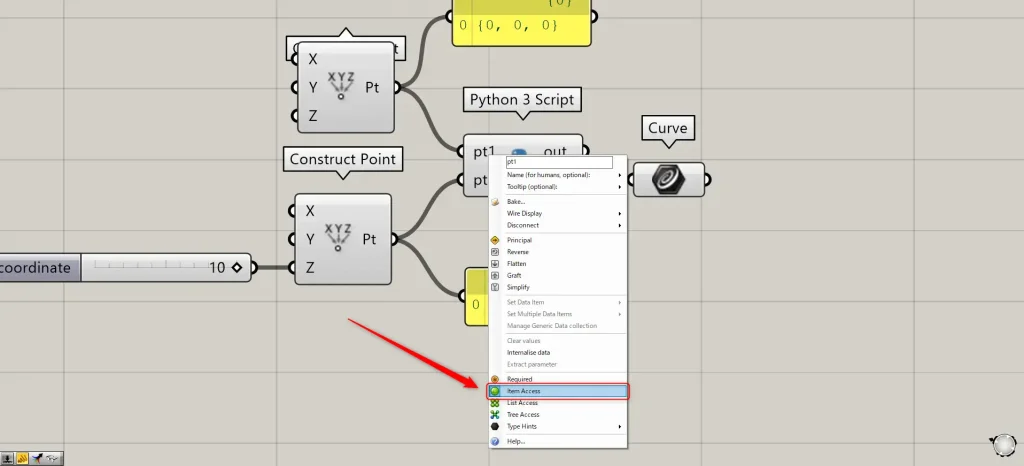Click the Curve parameter hexagon icon
This screenshot has height=466, width=1024.
(665, 179)
